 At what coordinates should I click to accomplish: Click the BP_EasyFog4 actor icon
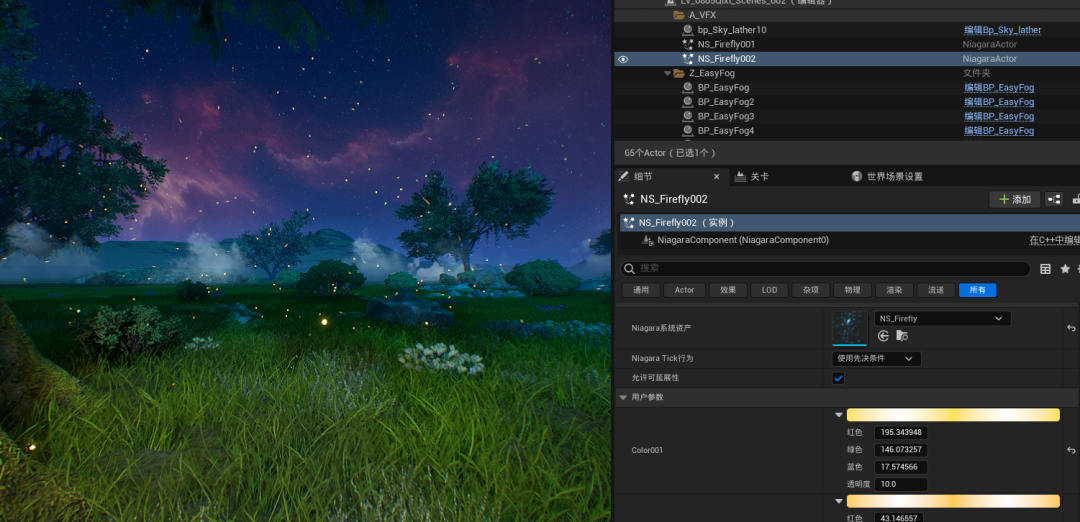687,131
